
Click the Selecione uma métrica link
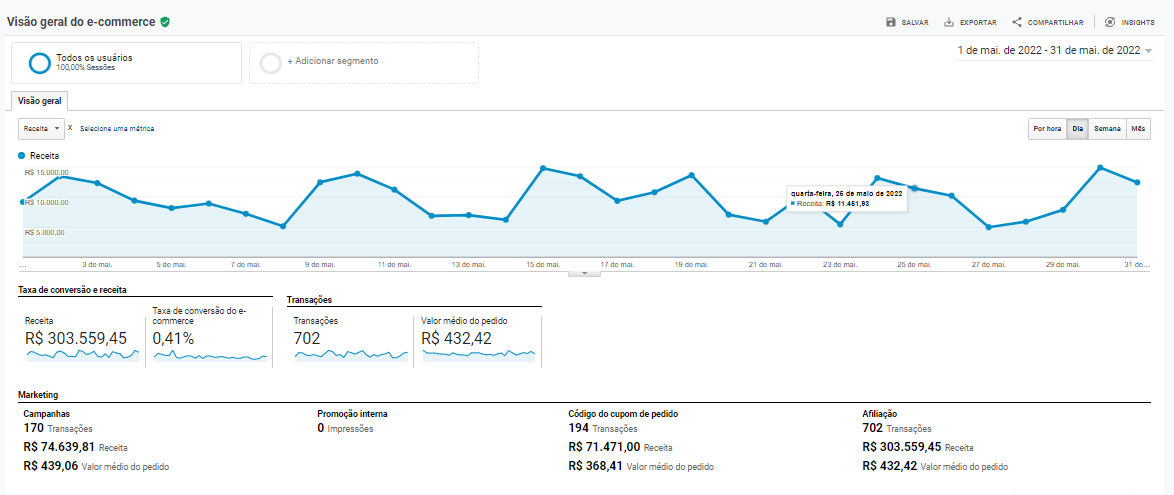[118, 129]
